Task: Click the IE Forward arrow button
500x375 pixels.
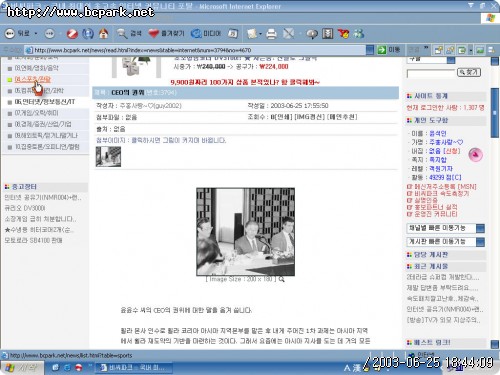Action: pos(50,33)
